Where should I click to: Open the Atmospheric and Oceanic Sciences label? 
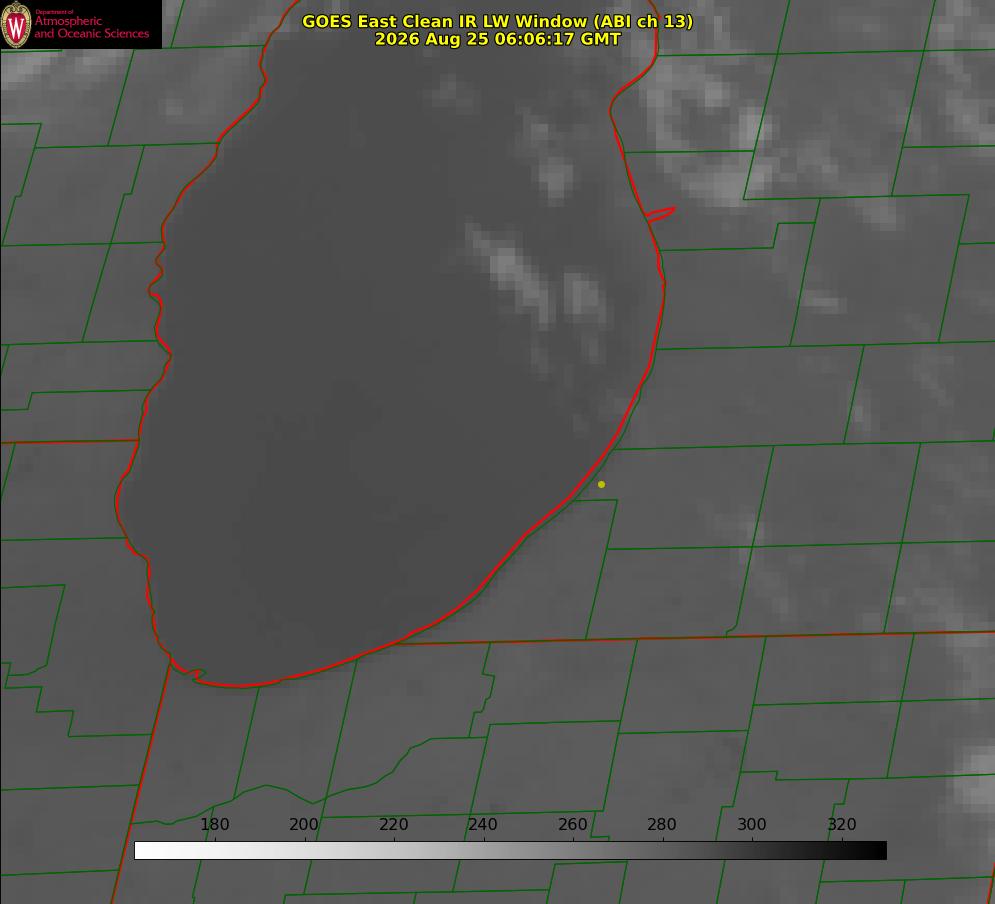[91, 27]
